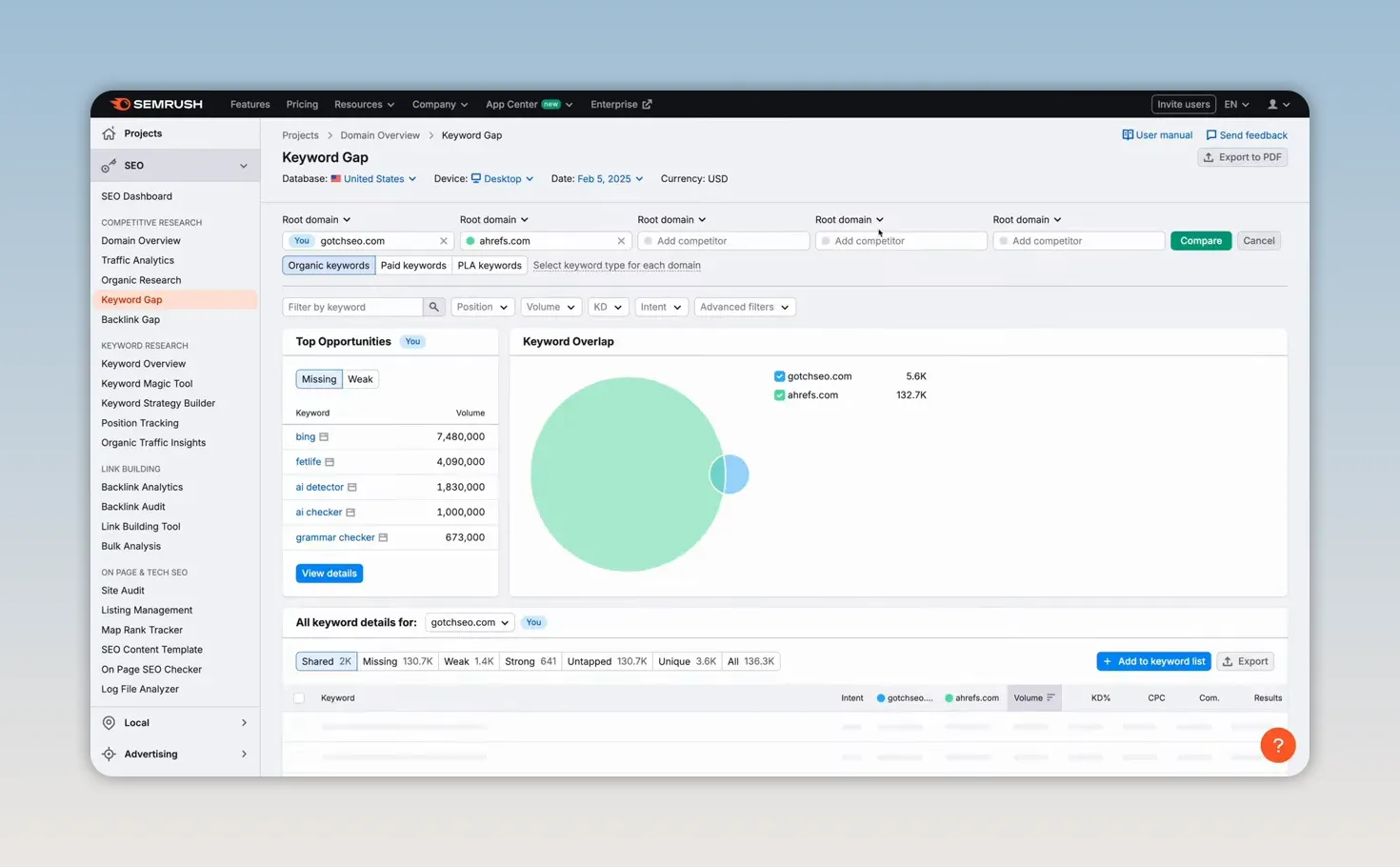Click the SERP icon beside bing
The height and width of the screenshot is (867, 1400).
(324, 437)
